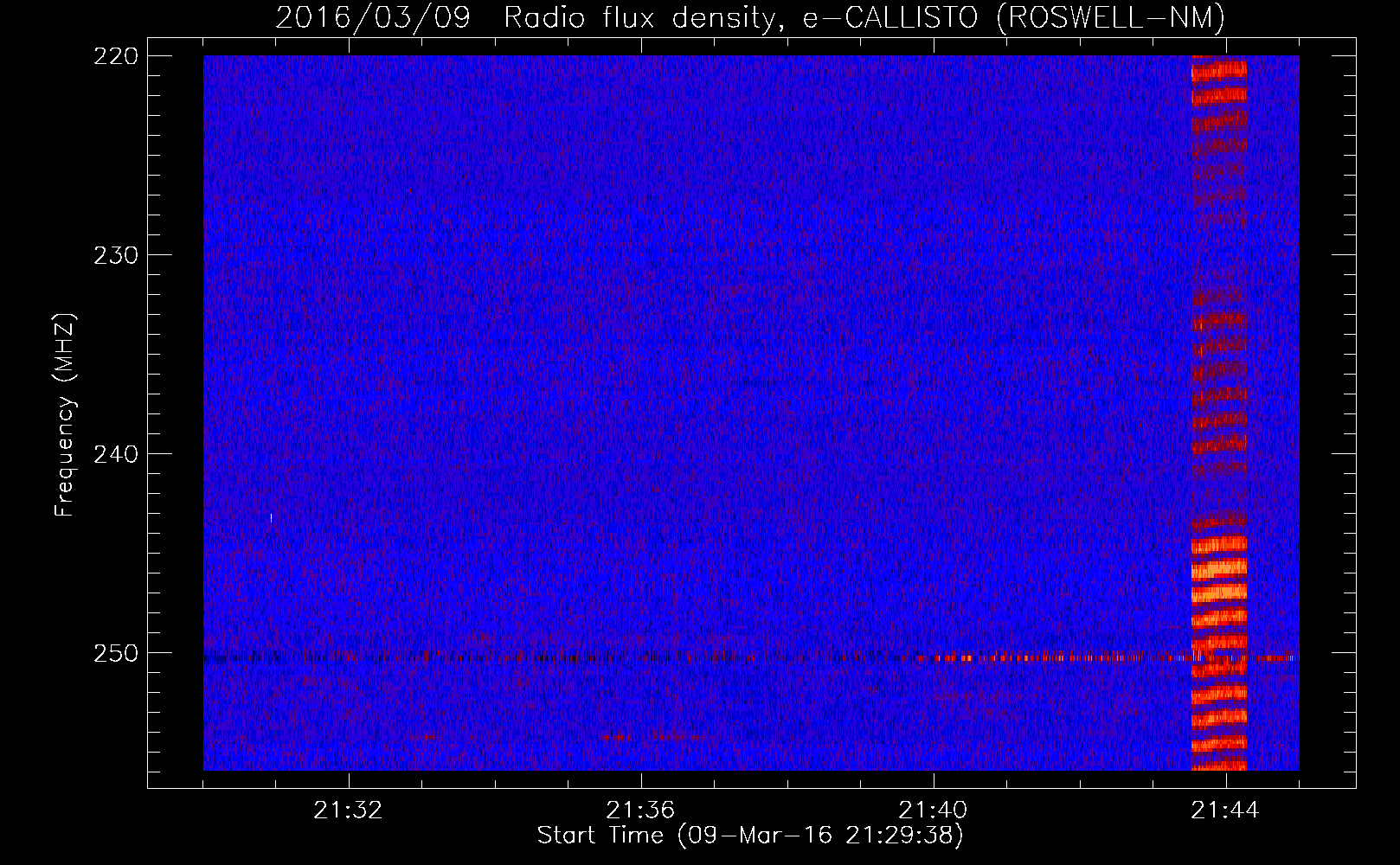This screenshot has height=865, width=1400.
Task: Click the 220 frequency tick label
Action: click(115, 56)
